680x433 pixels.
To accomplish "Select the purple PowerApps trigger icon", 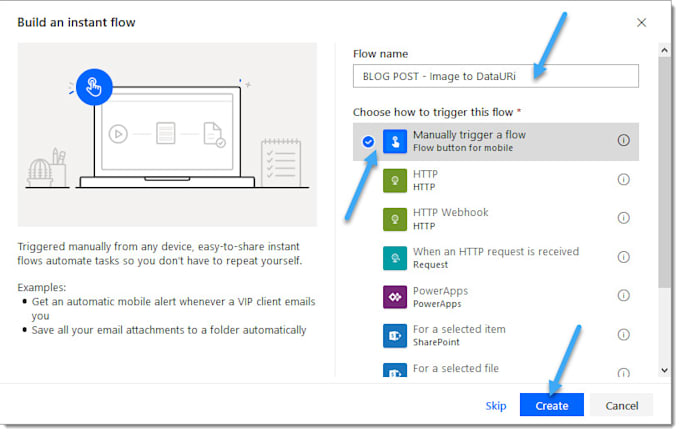I will 395,297.
